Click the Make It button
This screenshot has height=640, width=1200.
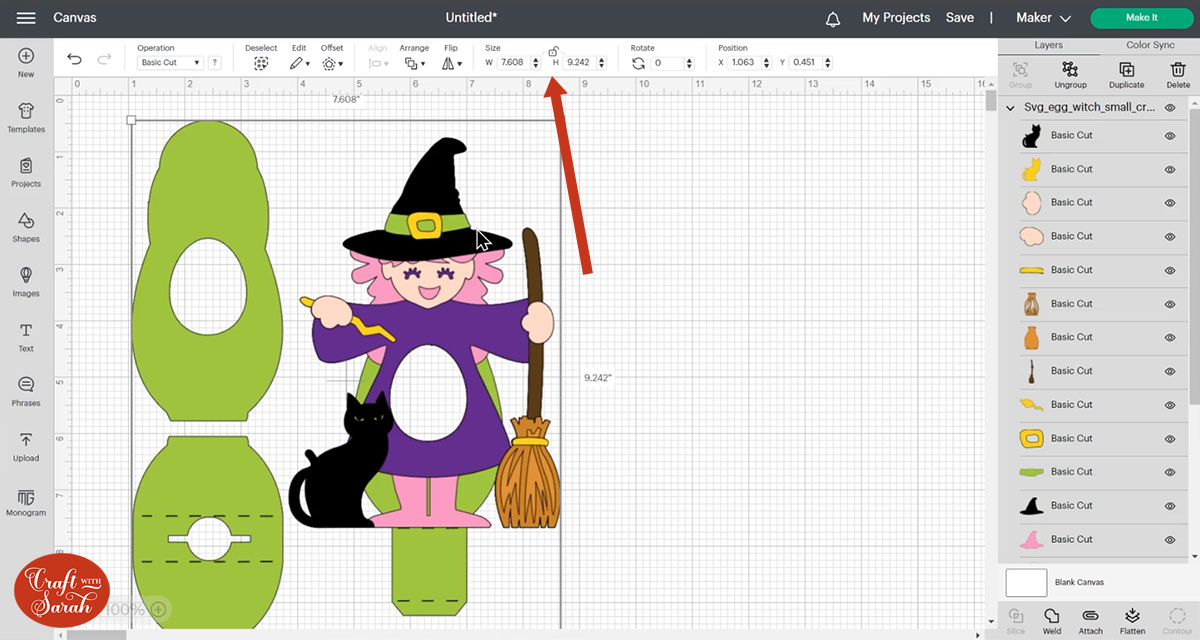pos(1141,18)
